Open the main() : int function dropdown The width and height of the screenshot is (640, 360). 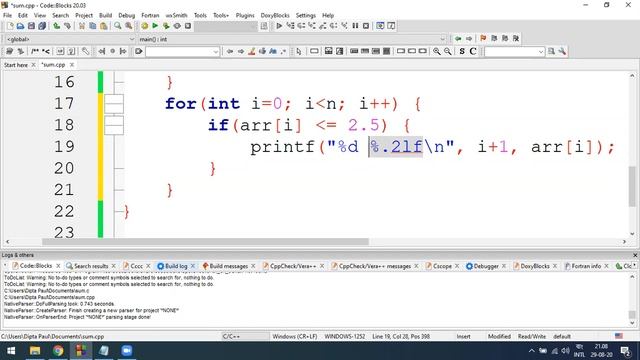(292, 39)
